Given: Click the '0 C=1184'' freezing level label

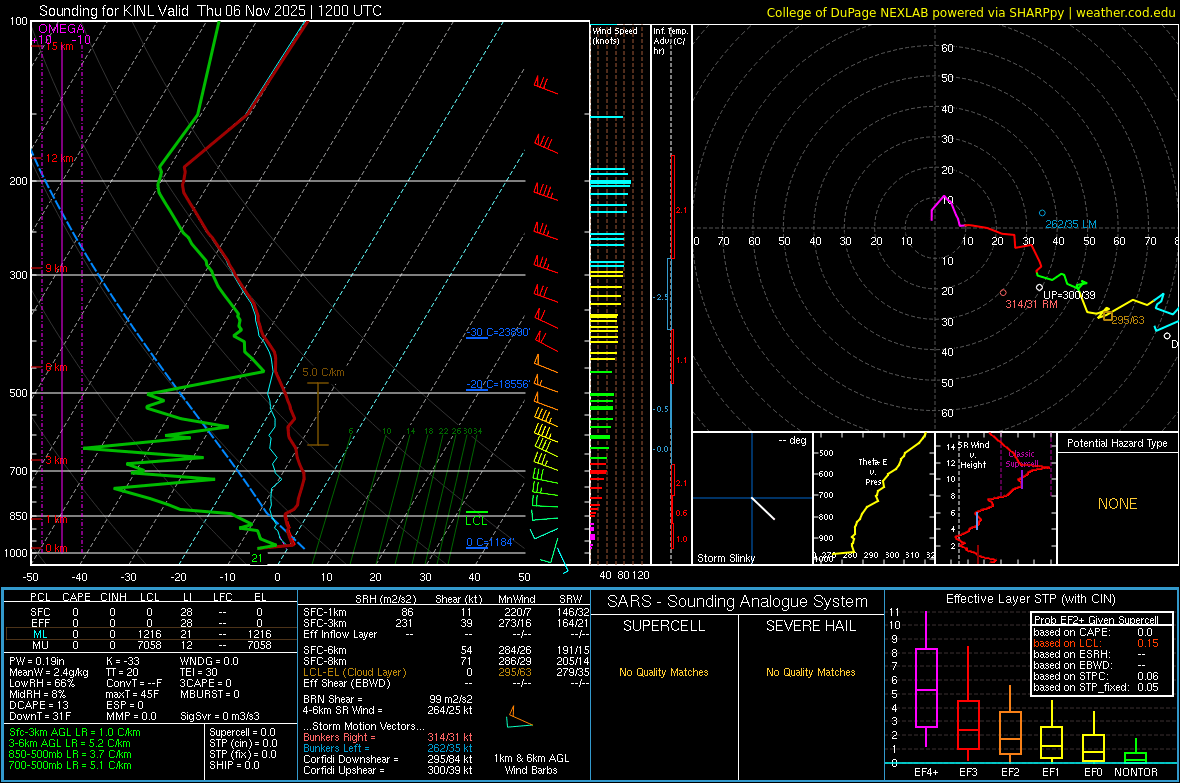Looking at the screenshot, I should tap(490, 542).
